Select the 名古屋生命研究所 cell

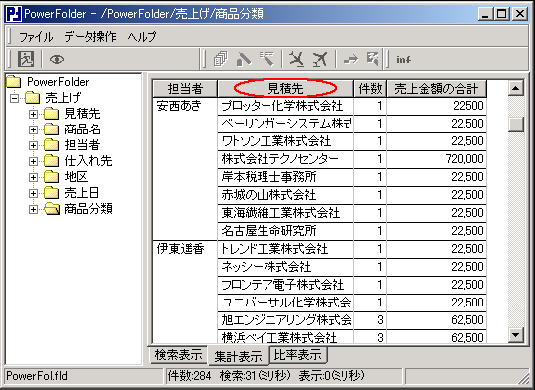pyautogui.click(x=285, y=231)
